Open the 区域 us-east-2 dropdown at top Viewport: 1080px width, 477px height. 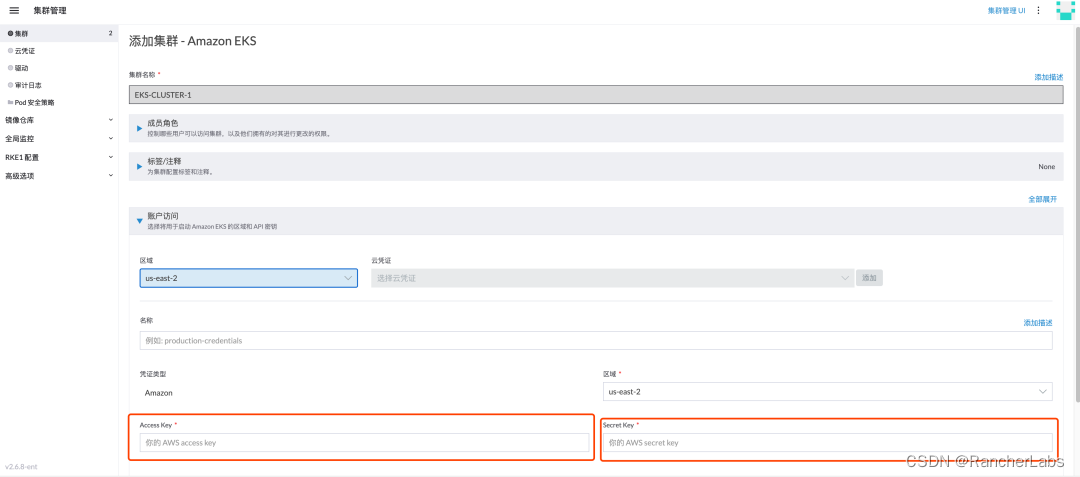tap(248, 278)
